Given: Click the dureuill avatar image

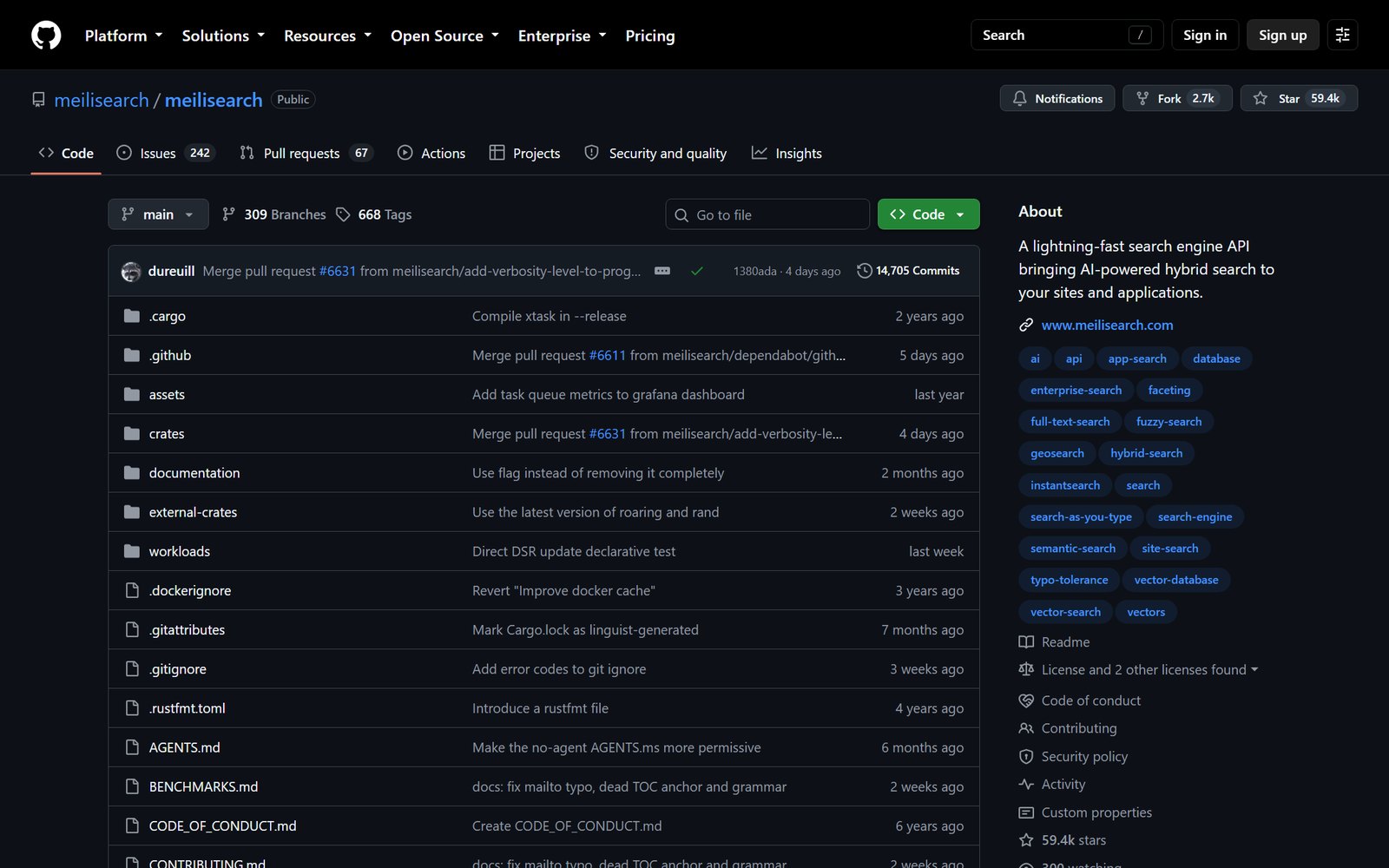Looking at the screenshot, I should coord(131,271).
